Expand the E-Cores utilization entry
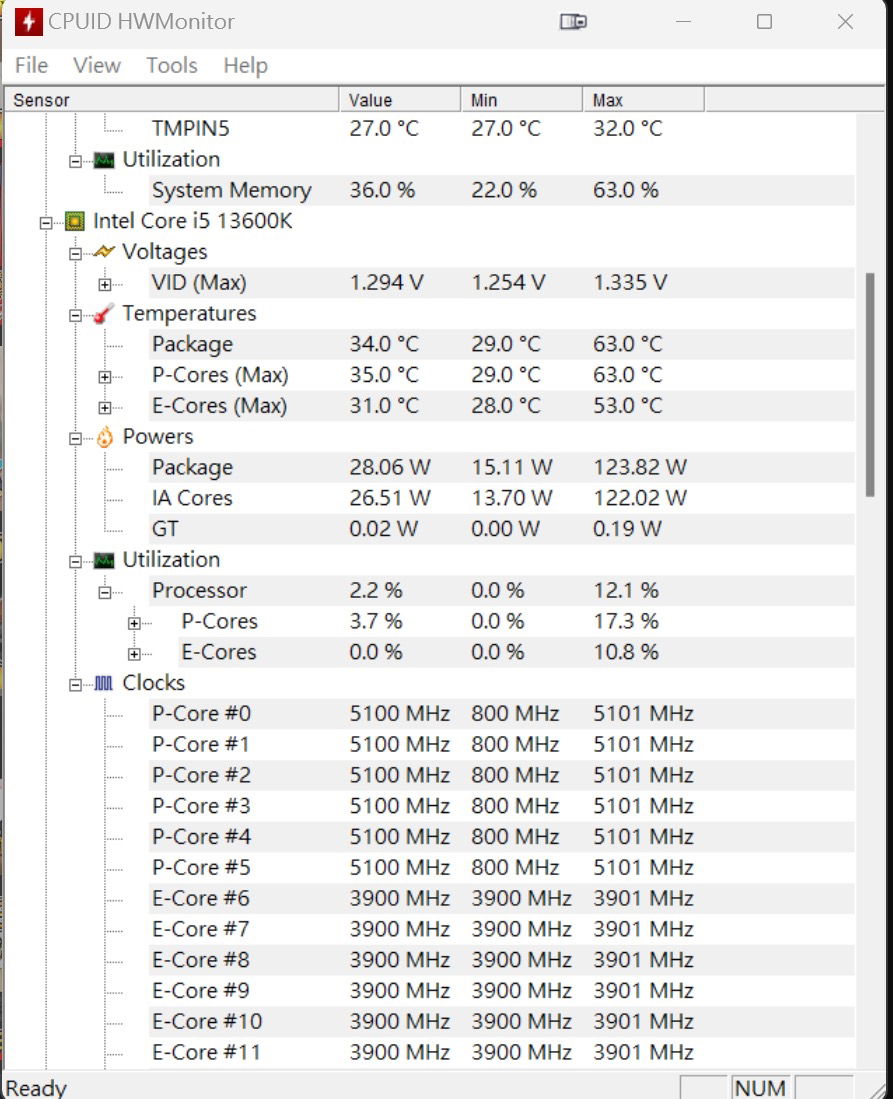Screen dimensions: 893x1099 [x=134, y=654]
